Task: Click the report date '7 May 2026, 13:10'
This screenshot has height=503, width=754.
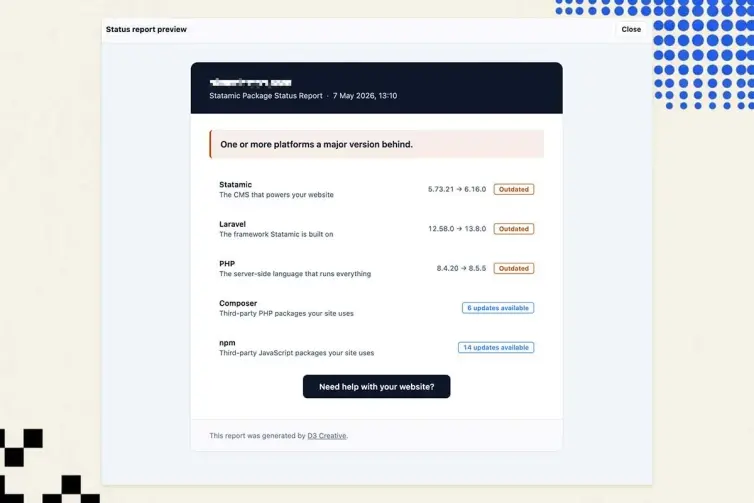Action: (365, 96)
